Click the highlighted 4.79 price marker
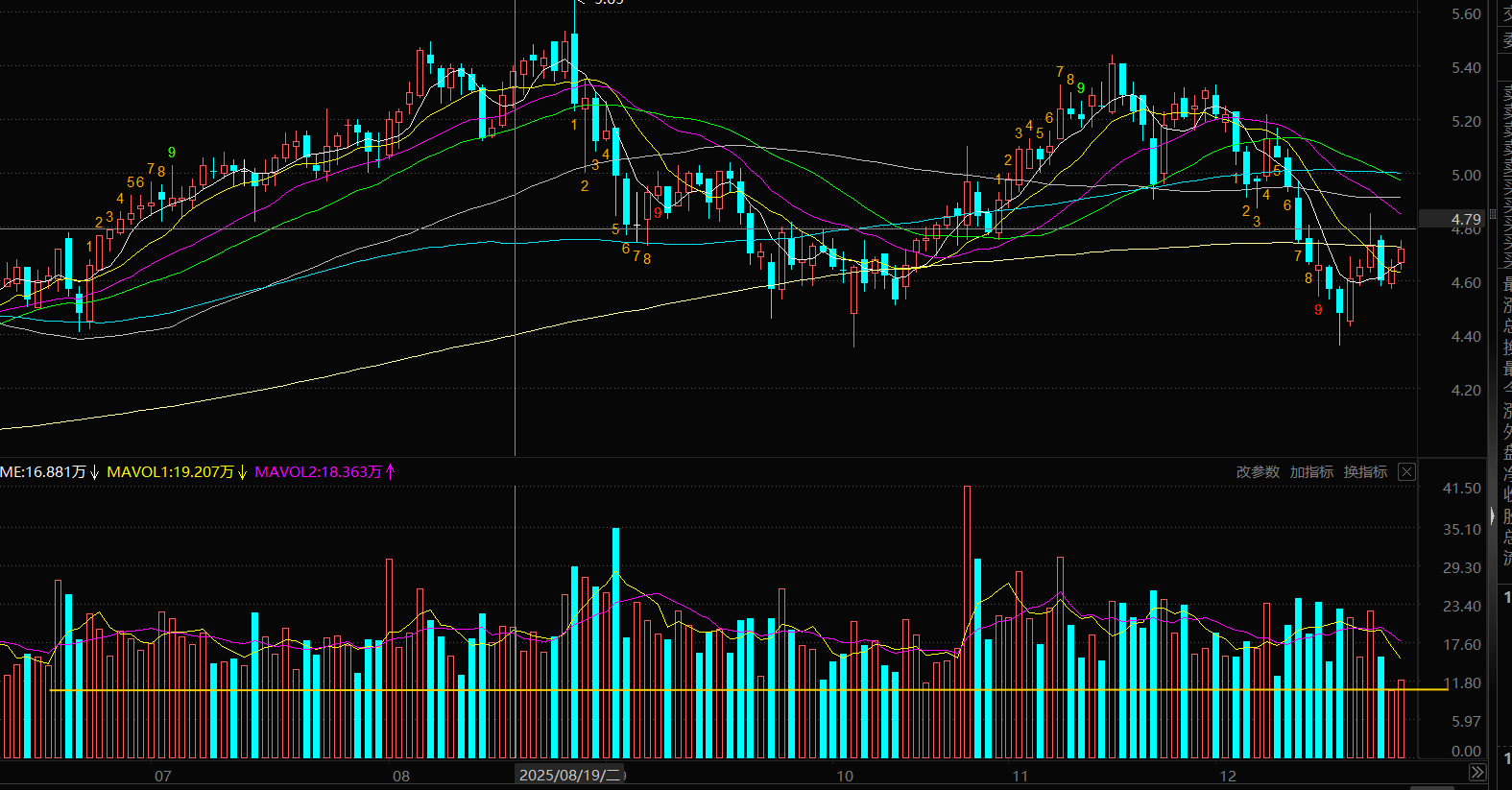The height and width of the screenshot is (790, 1512). pos(1453,220)
